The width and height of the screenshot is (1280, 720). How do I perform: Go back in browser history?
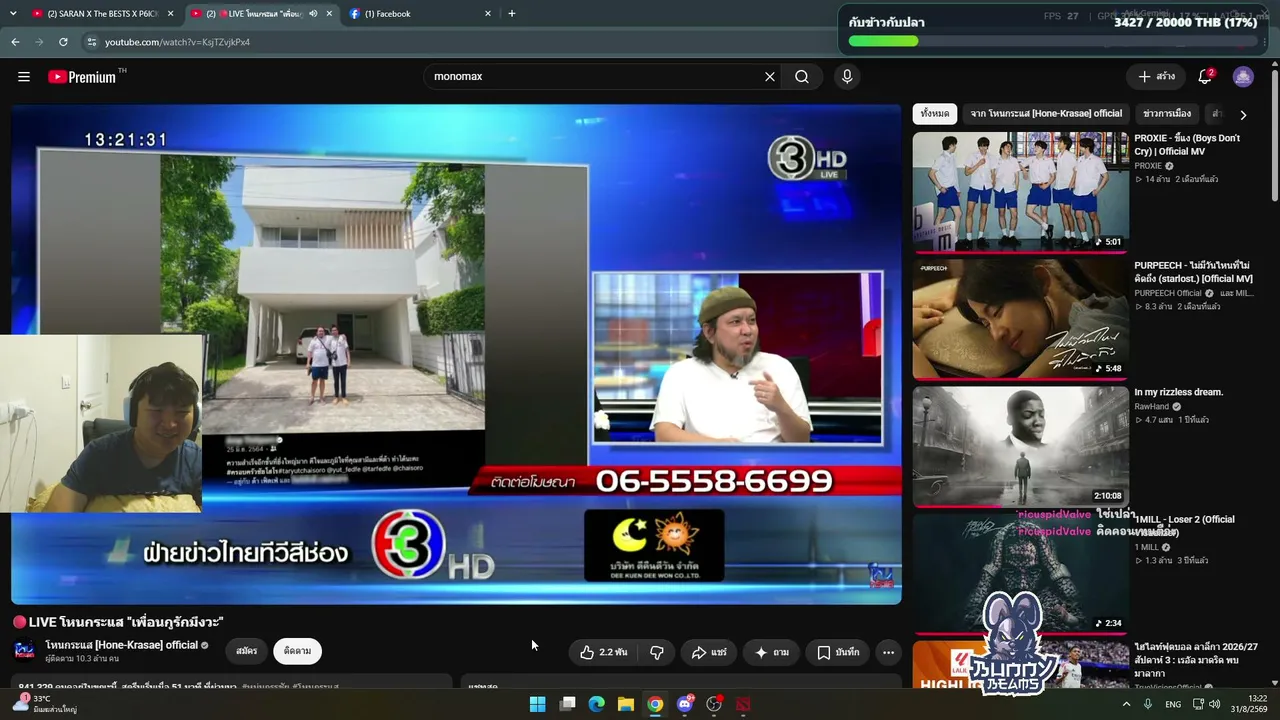[x=15, y=42]
